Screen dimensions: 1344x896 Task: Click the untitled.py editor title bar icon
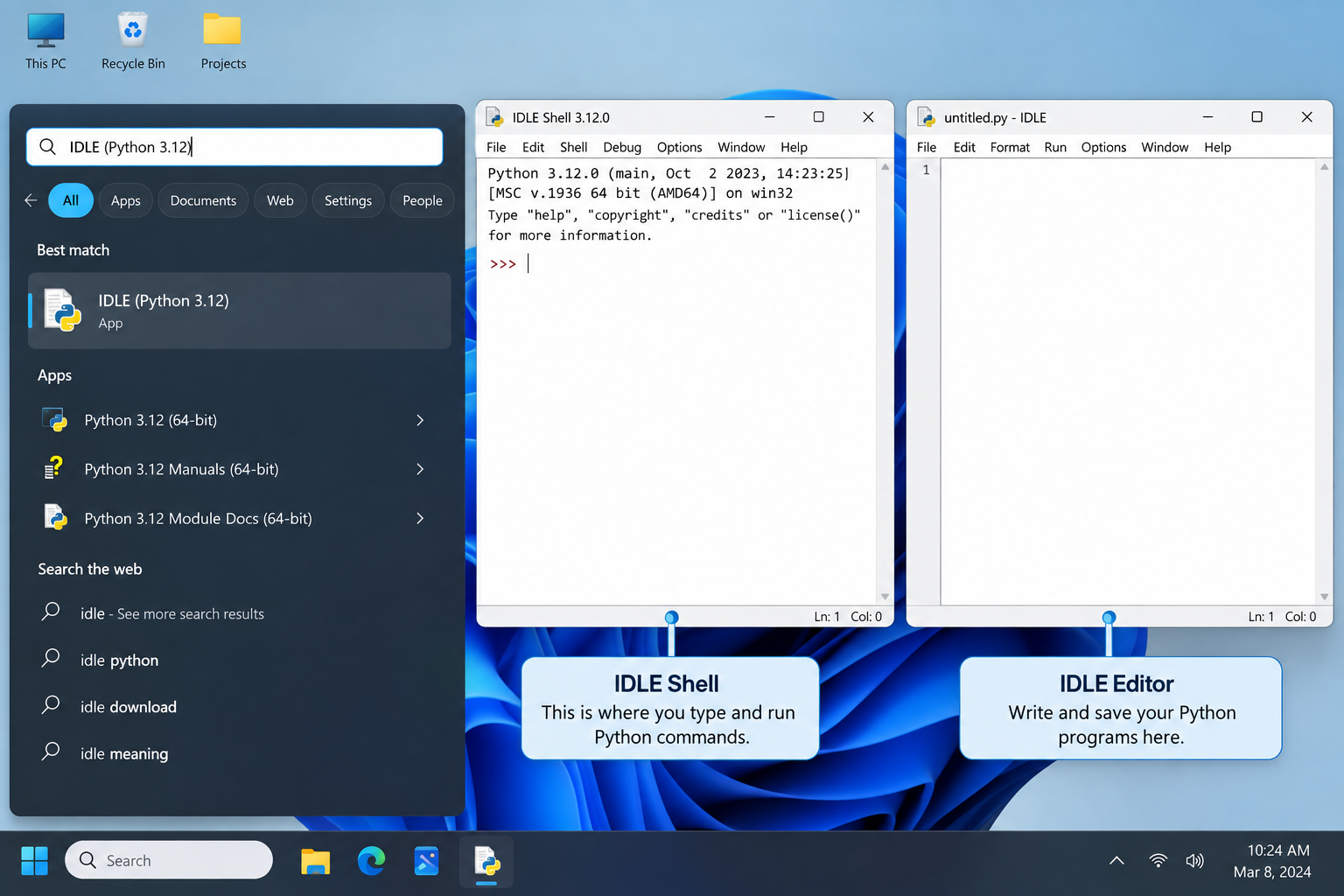point(926,117)
